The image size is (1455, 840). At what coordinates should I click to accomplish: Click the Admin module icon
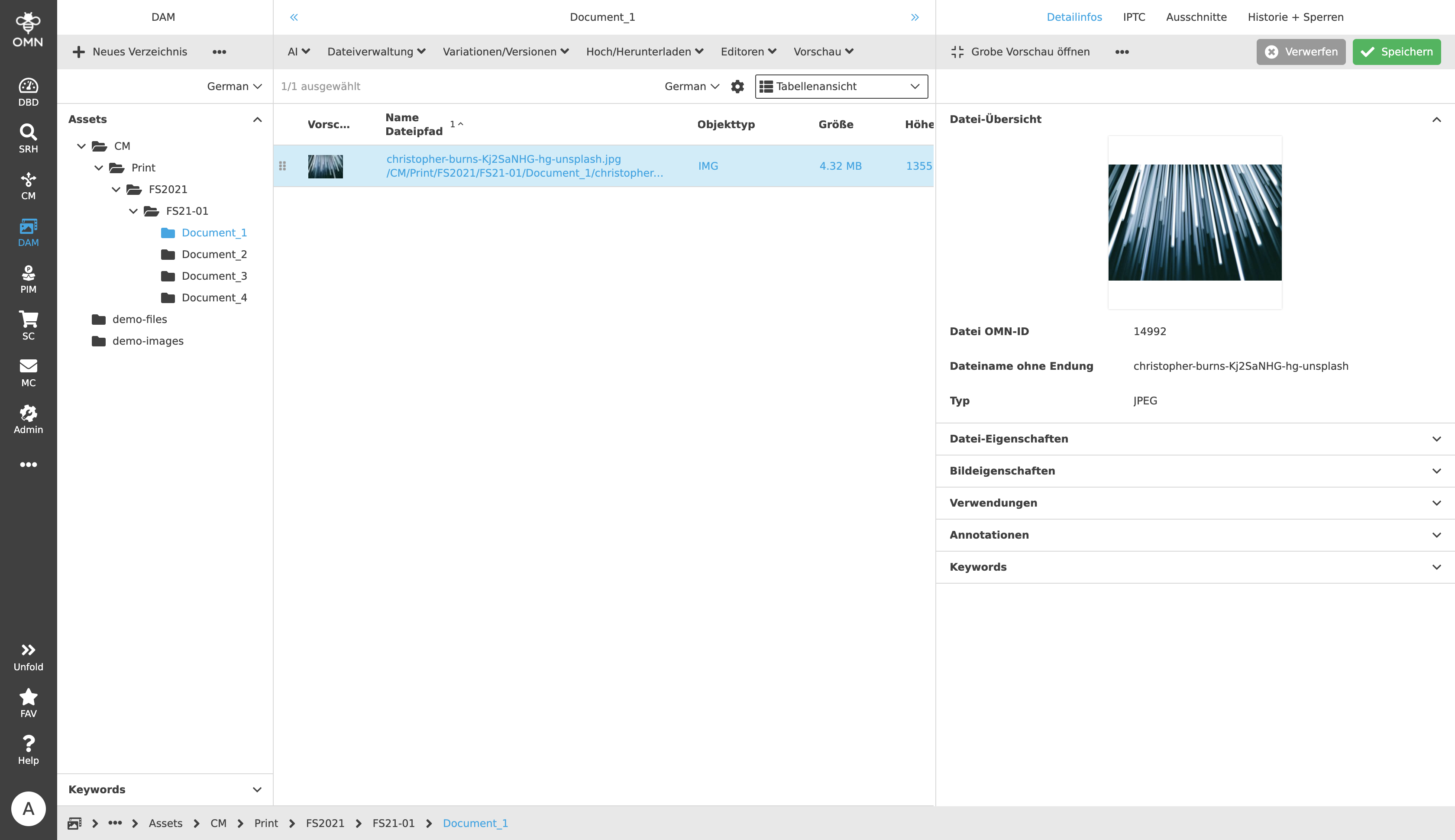[x=28, y=419]
